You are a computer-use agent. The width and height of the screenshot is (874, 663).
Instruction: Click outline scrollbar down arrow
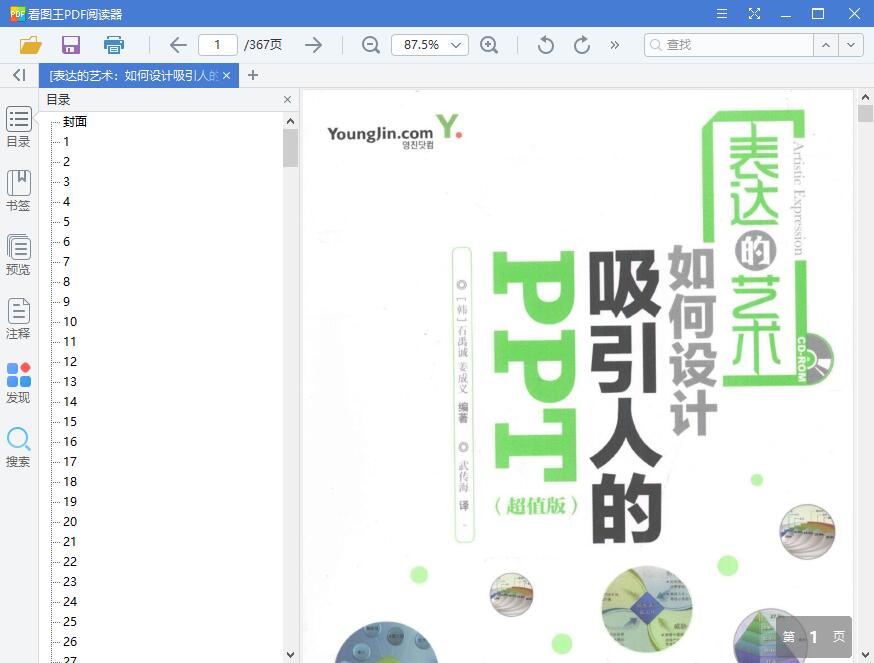290,655
